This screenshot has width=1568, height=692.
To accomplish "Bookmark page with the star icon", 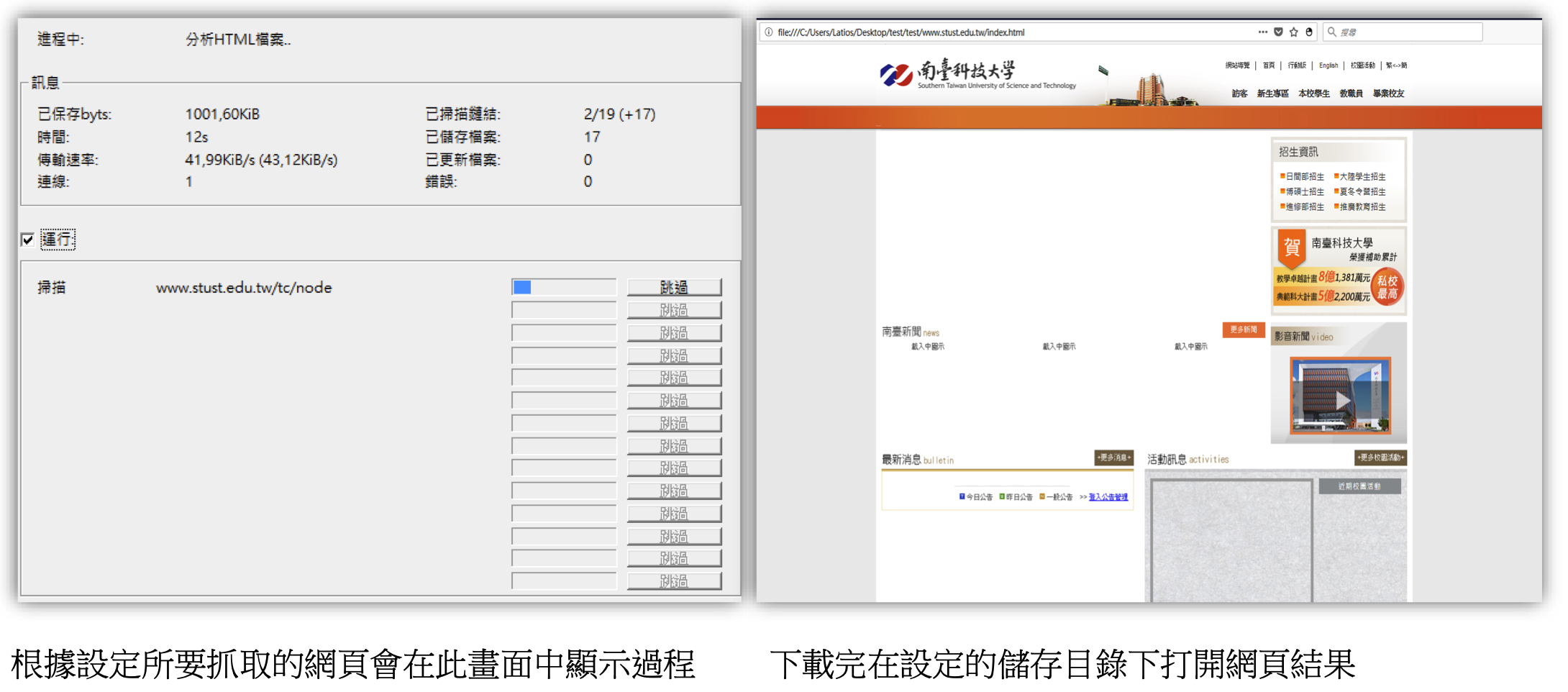I will [x=1294, y=32].
